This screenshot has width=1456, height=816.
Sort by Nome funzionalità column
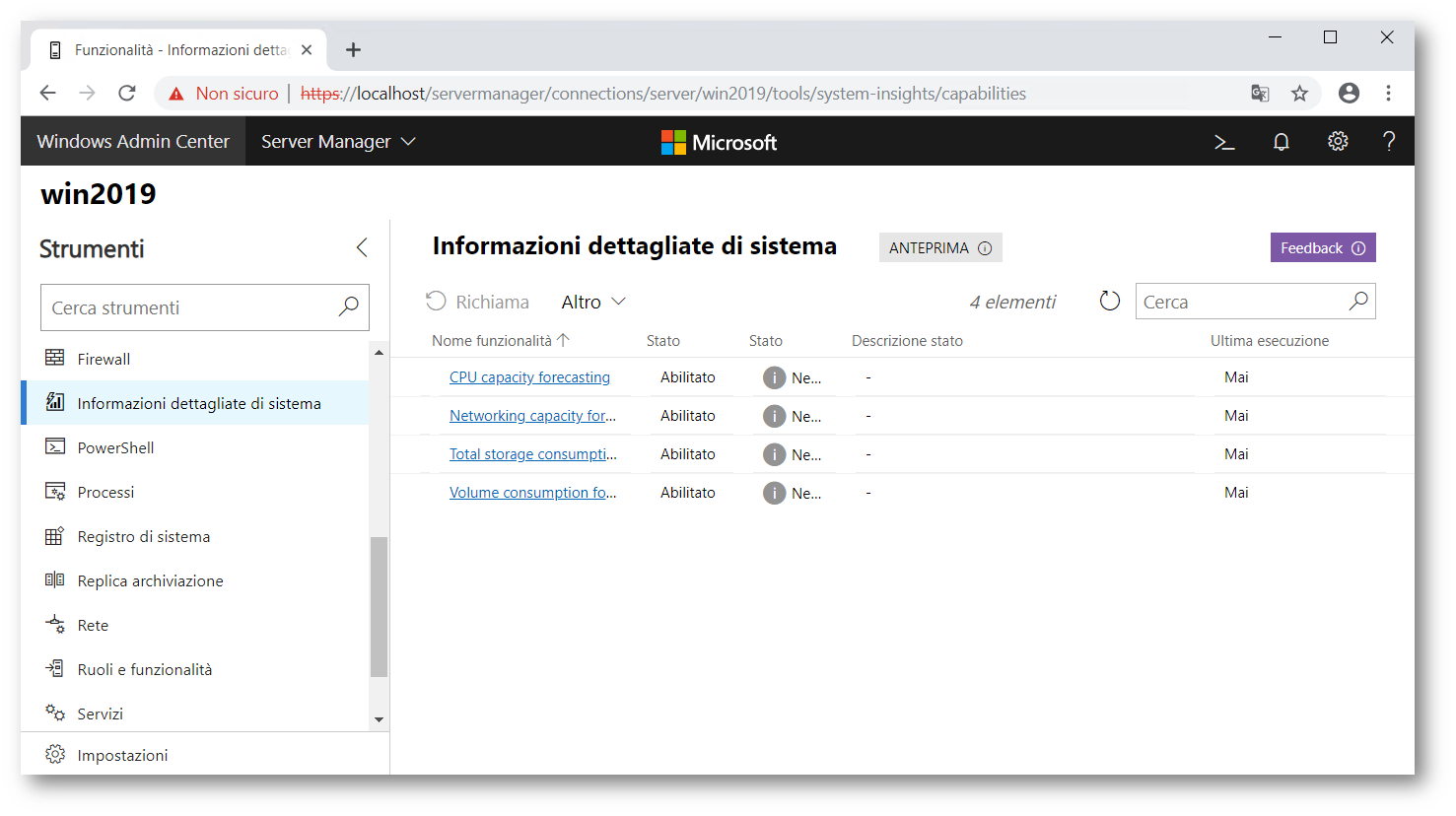[x=492, y=341]
